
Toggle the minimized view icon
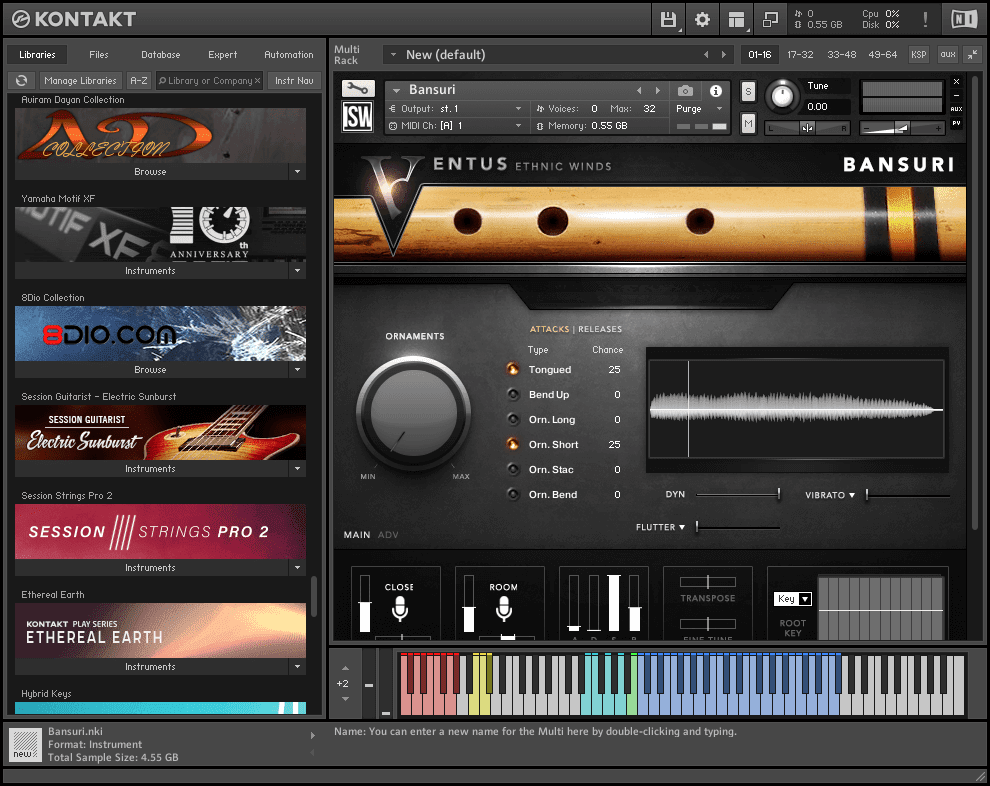click(x=770, y=20)
